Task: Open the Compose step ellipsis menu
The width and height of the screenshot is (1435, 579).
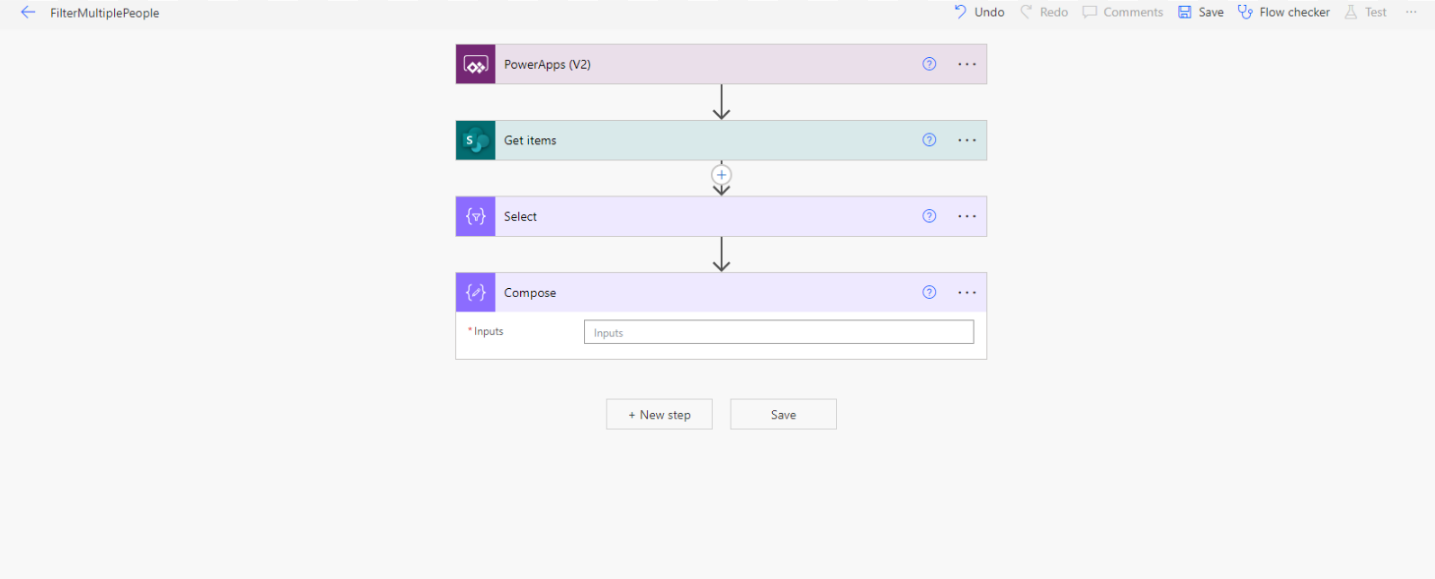Action: tap(966, 293)
